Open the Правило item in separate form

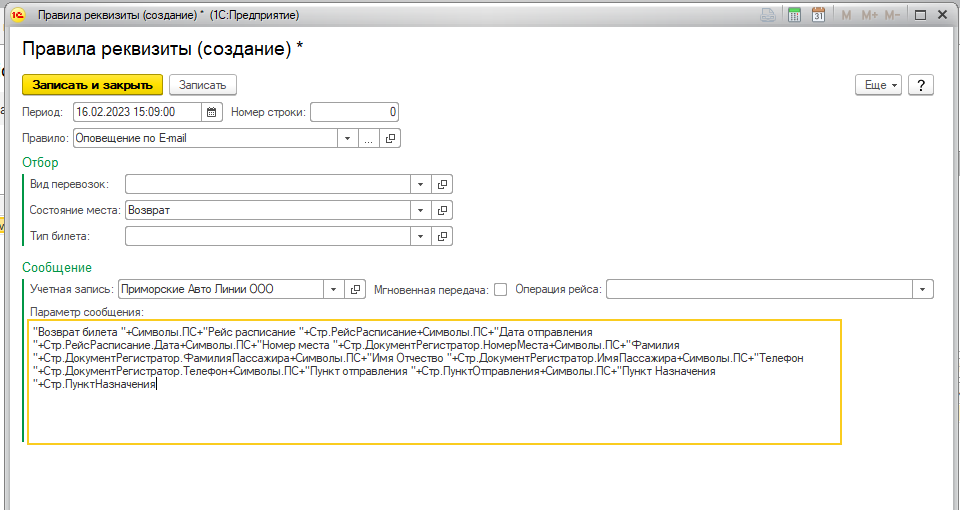391,139
